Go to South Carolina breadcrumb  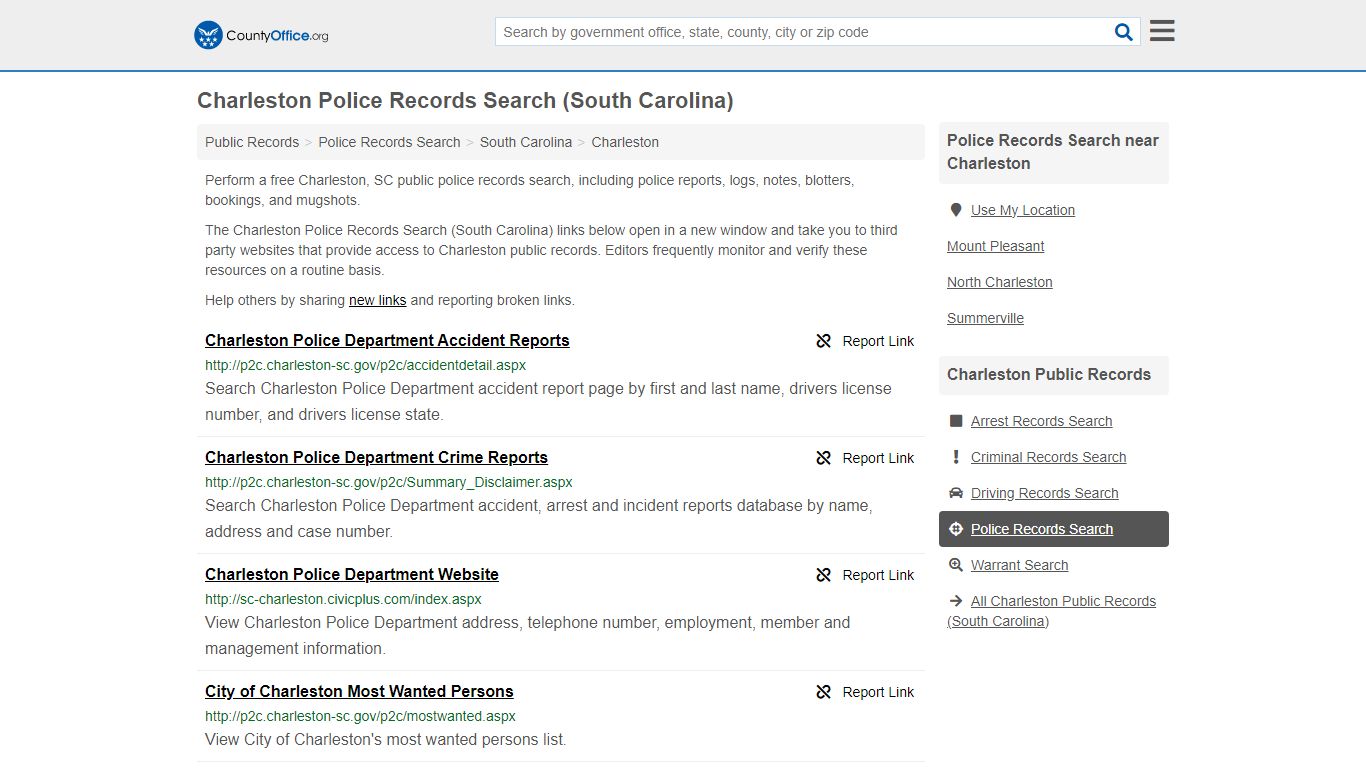coord(526,142)
